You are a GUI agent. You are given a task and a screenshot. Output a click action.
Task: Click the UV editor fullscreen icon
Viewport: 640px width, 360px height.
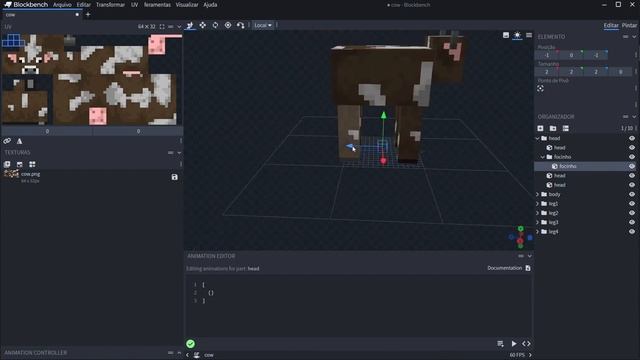[162, 27]
